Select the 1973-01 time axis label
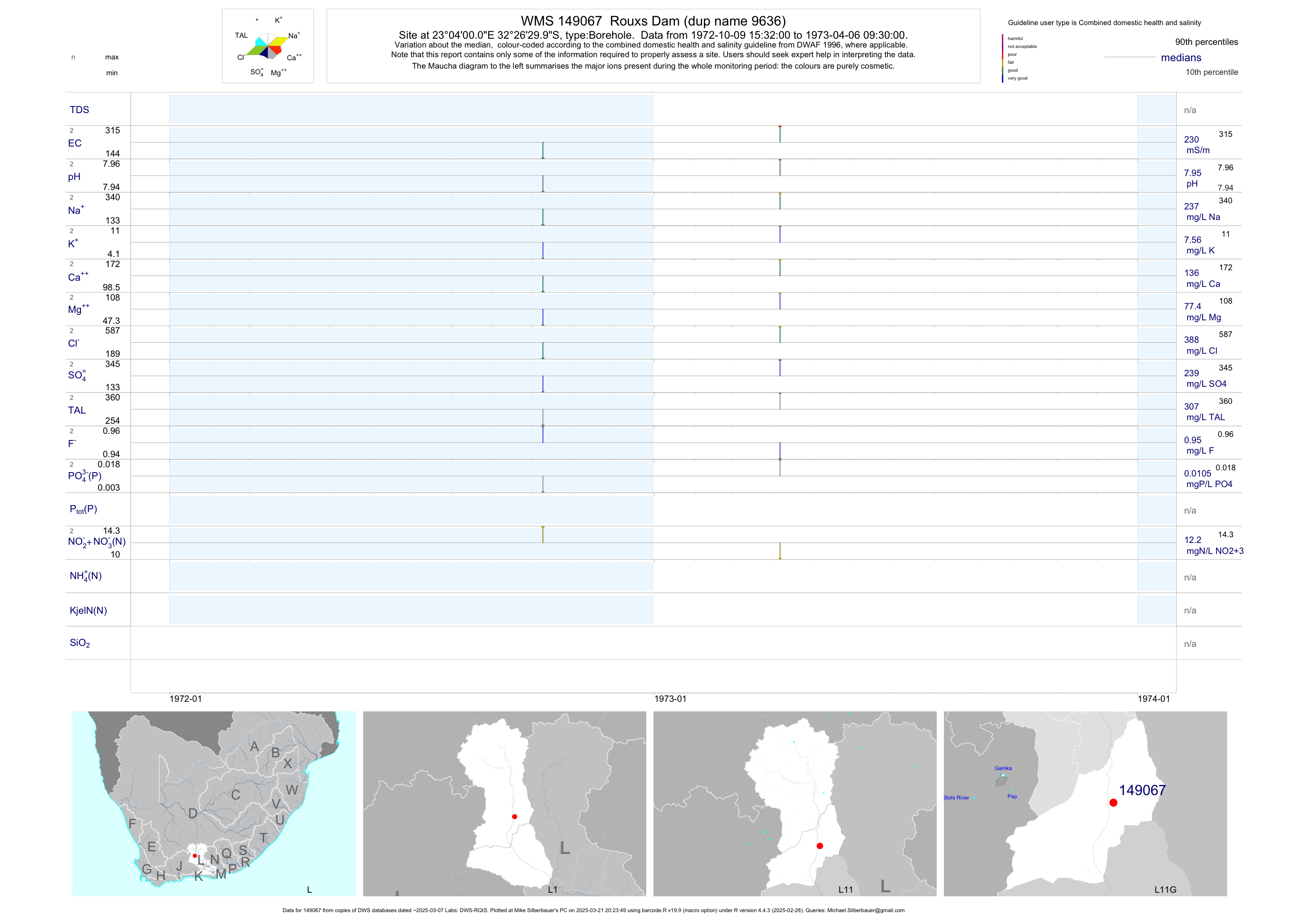1307x924 pixels. click(670, 699)
